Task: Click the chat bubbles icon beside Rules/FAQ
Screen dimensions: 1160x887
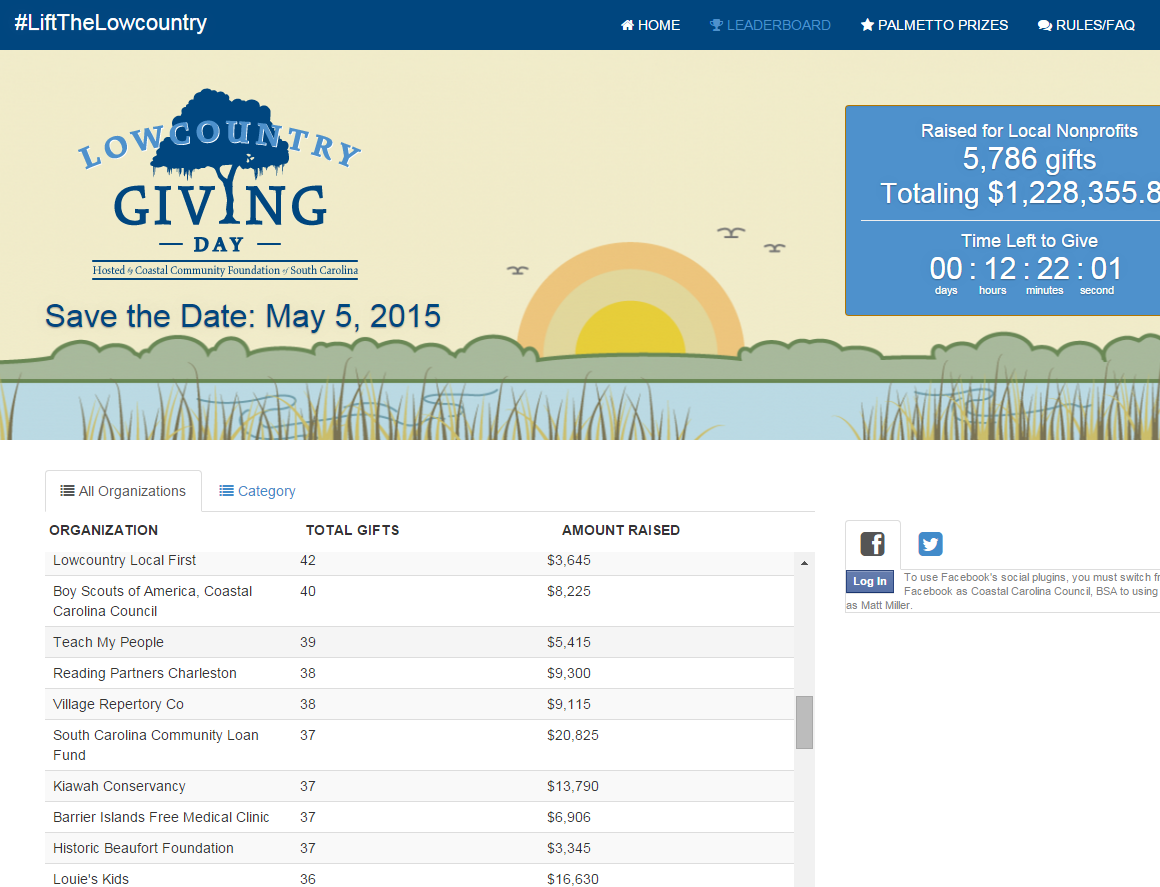Action: point(1045,26)
